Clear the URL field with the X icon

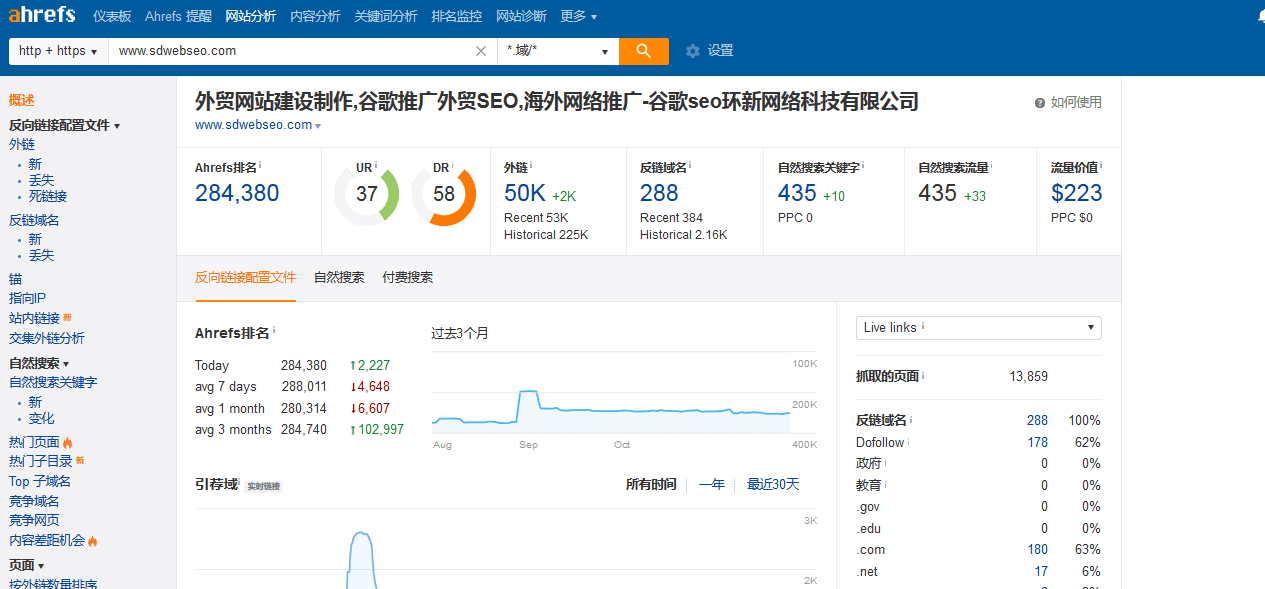[481, 51]
